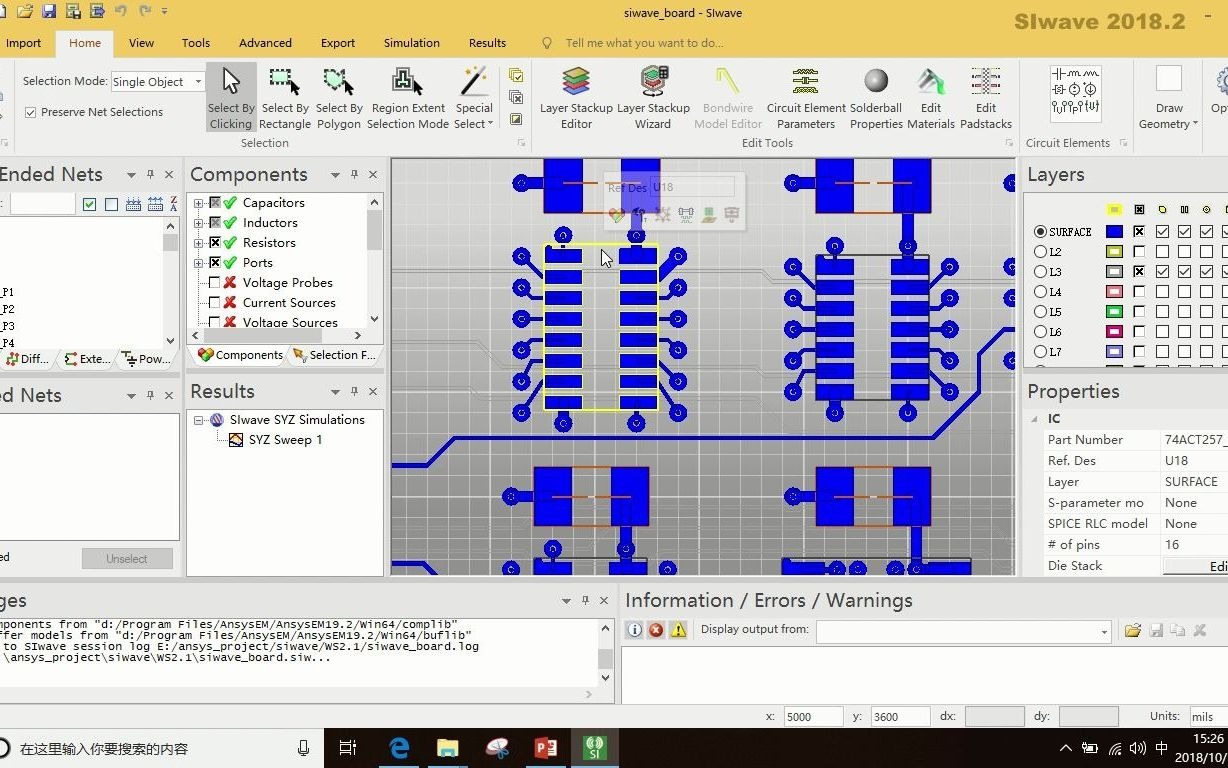Toggle L5 layer visibility checkbox
Screen dimensions: 1228x768
[x=1139, y=312]
